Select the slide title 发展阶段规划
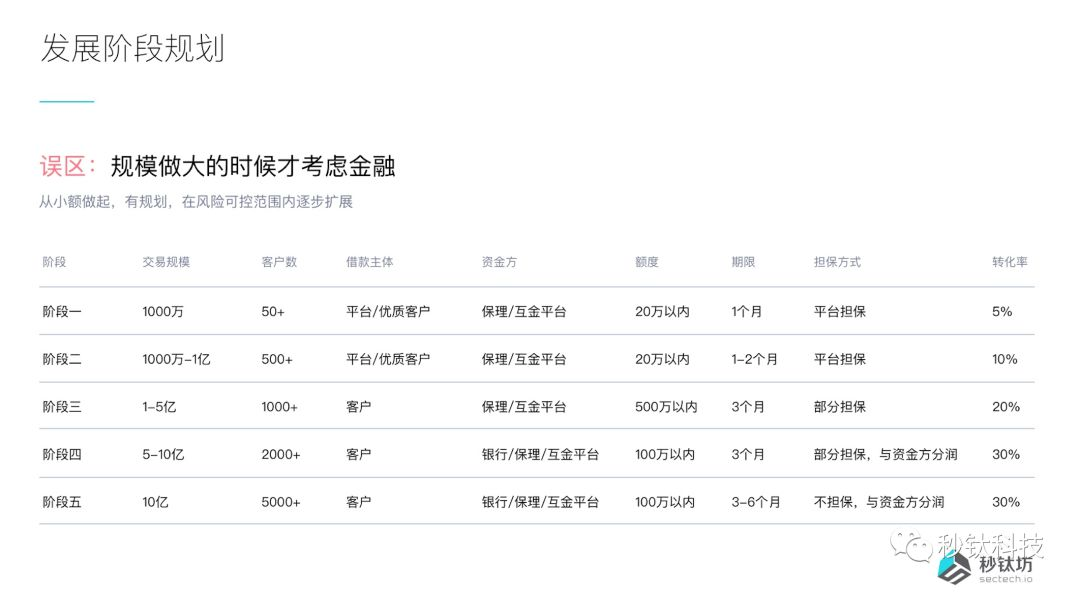1080x594 pixels. point(132,48)
